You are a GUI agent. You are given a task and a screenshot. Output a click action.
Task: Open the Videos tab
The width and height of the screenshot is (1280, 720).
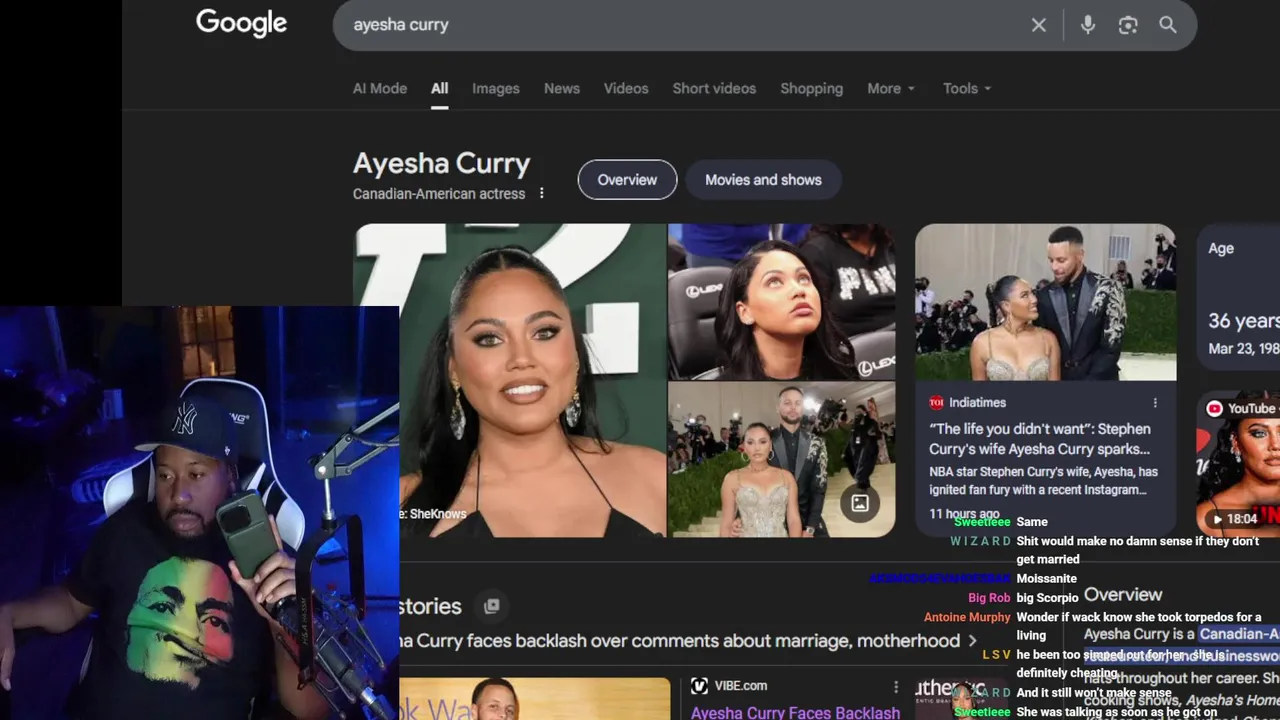(x=626, y=88)
